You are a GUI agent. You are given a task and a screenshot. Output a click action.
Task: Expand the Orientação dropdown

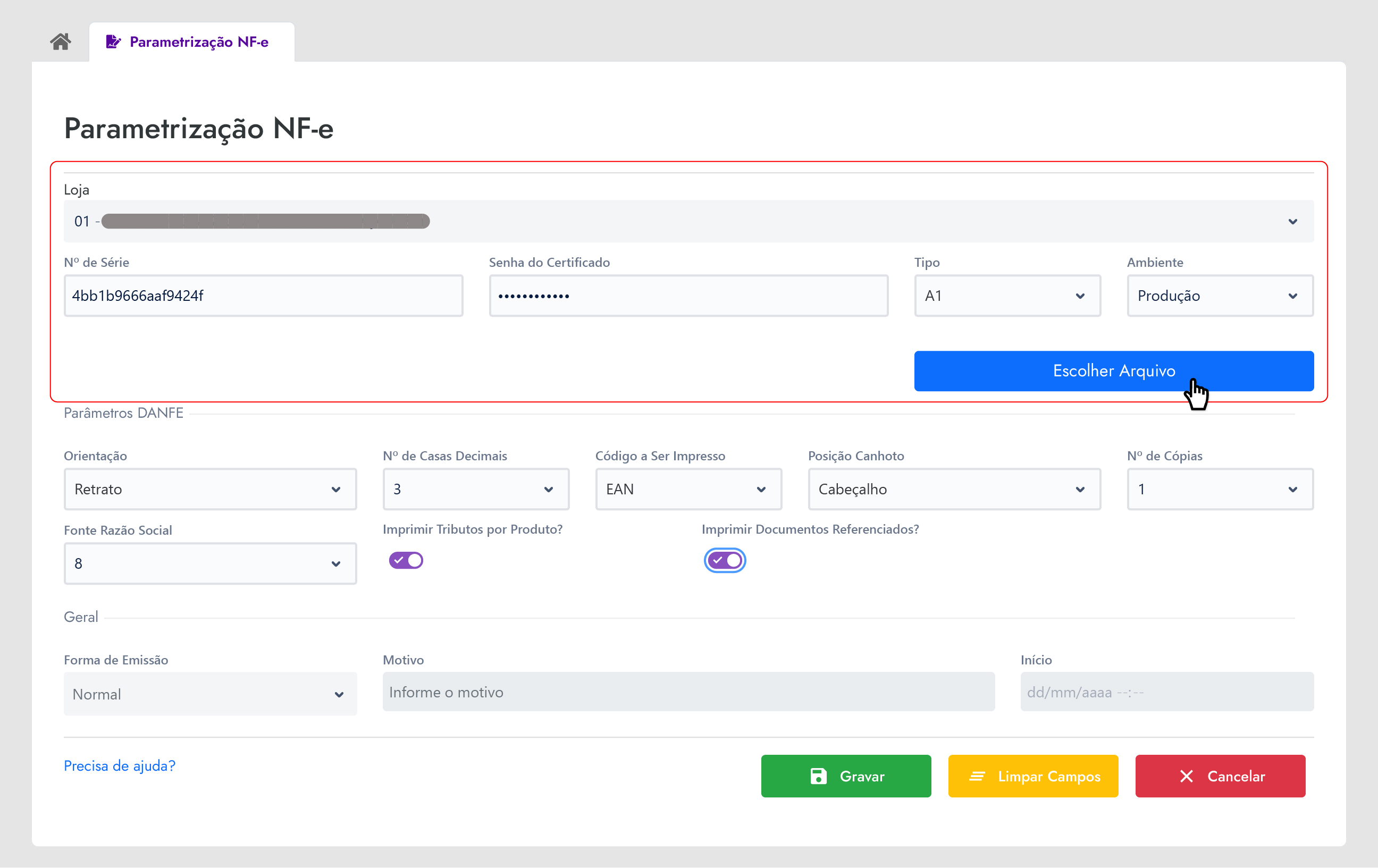click(210, 489)
